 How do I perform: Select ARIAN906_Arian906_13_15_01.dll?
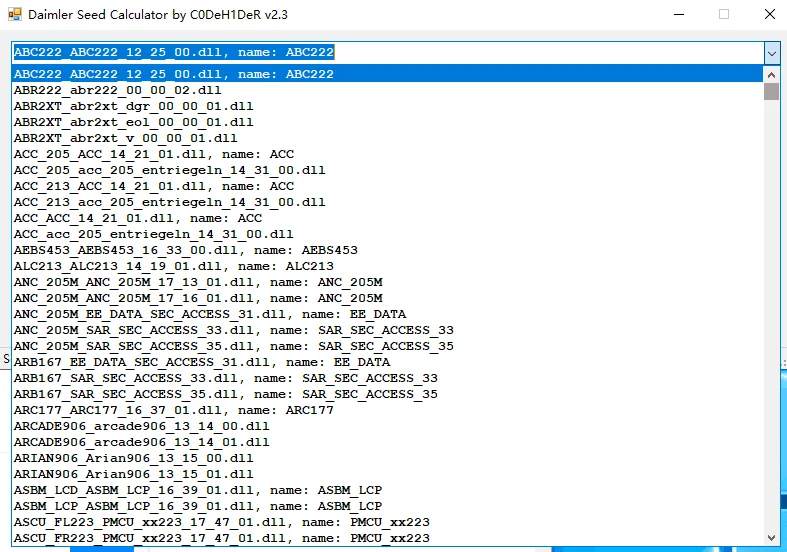point(387,475)
